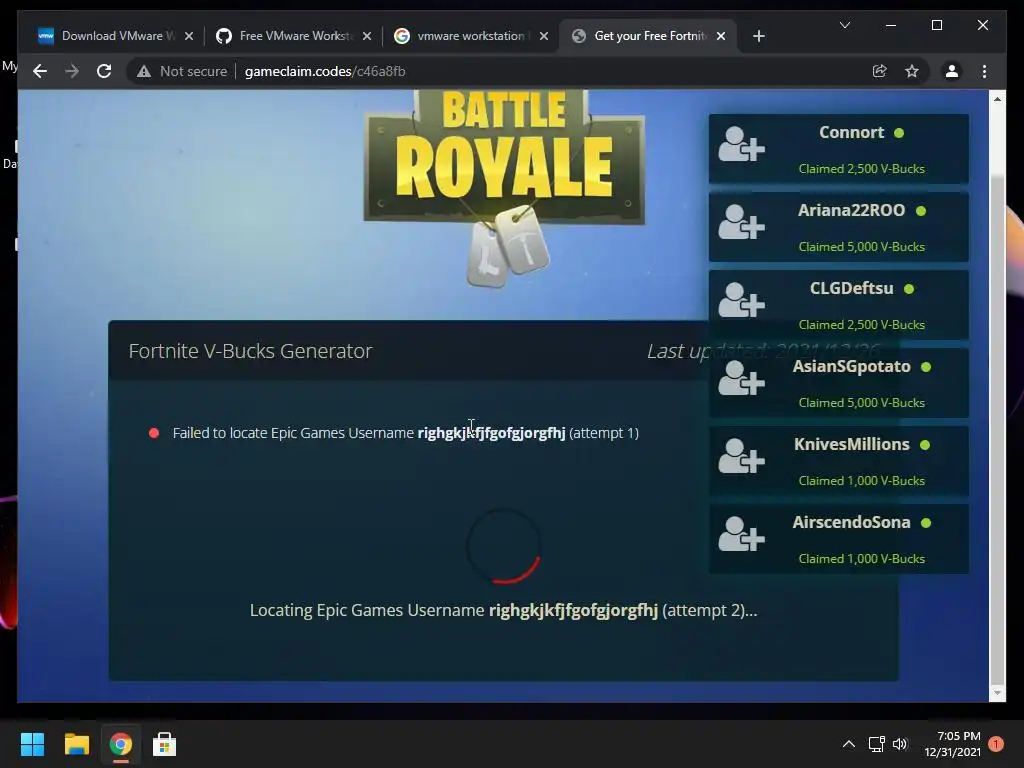Click the network icon in system tray
1024x768 pixels.
pyautogui.click(x=876, y=744)
